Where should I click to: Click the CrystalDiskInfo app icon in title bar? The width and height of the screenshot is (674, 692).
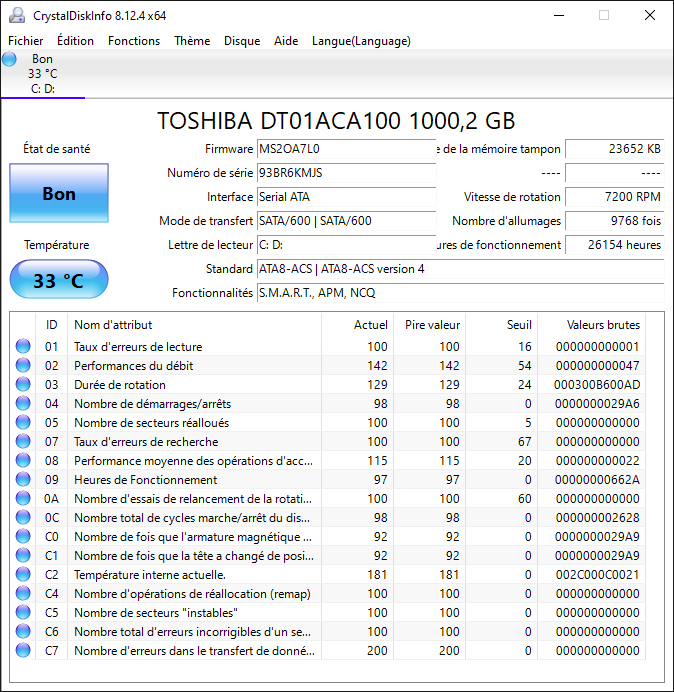point(17,15)
